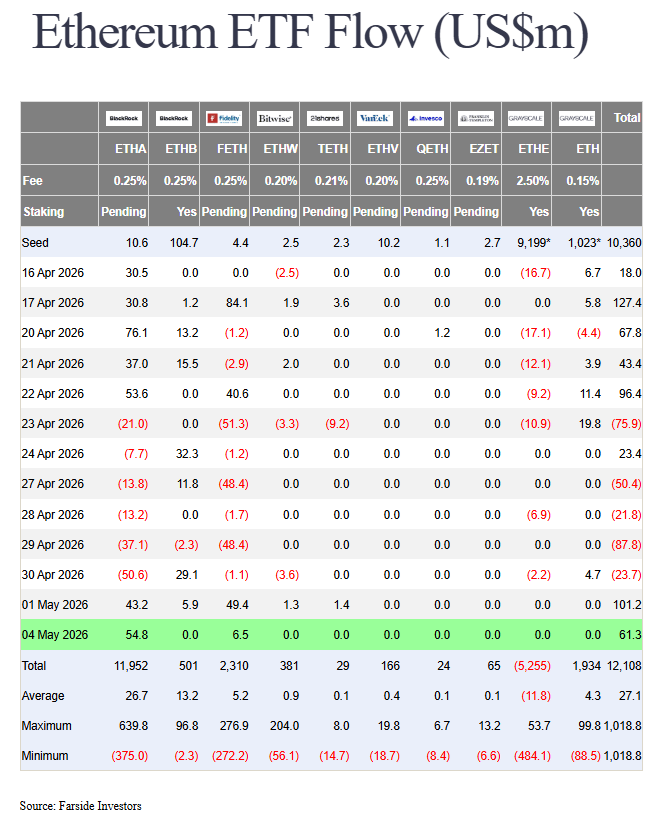The height and width of the screenshot is (813, 659).
Task: Click the Total column header
Action: [627, 118]
